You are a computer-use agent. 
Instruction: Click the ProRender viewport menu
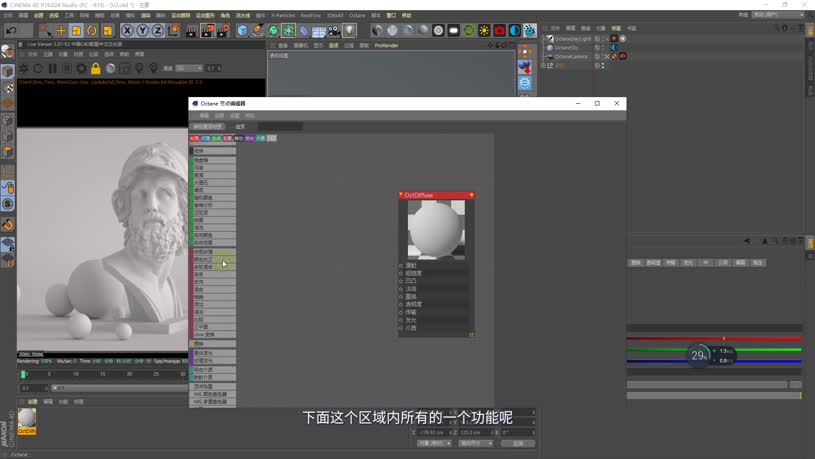pos(386,45)
